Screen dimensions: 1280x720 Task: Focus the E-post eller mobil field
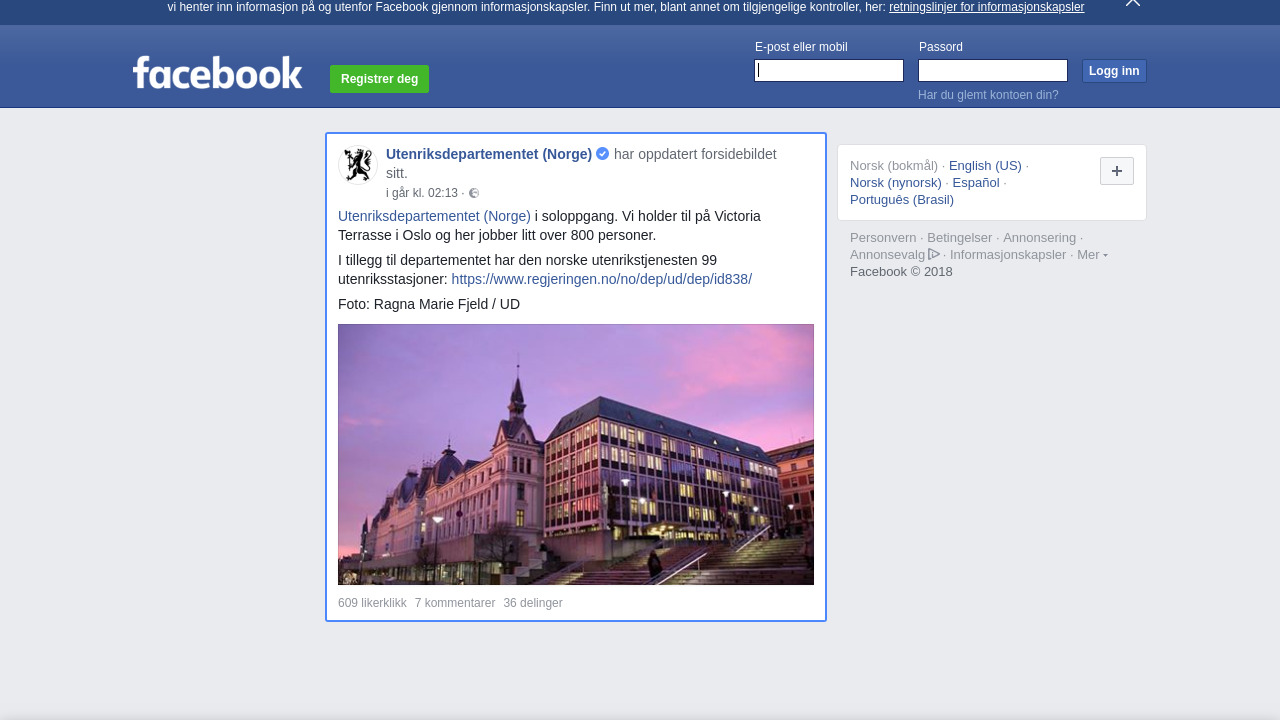[x=829, y=70]
